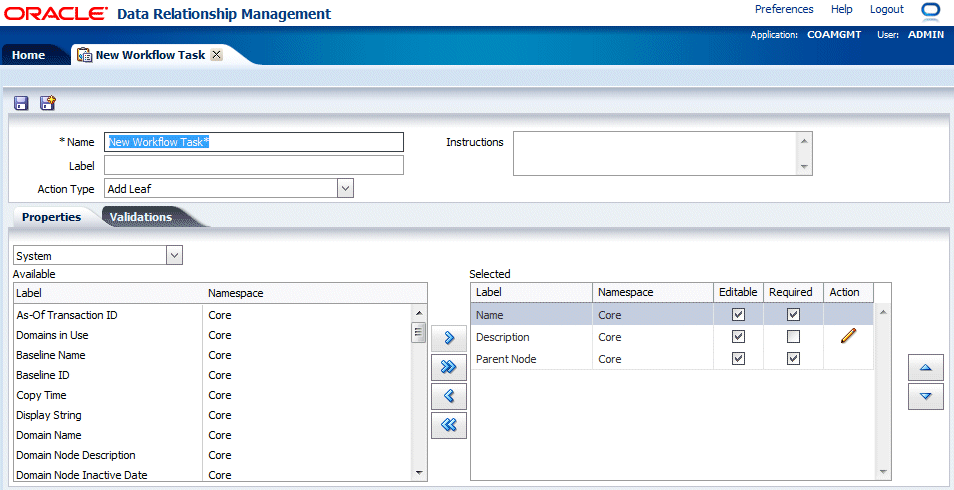Screen dimensions: 954x490
Task: Click Editable column header in Selected table
Action: point(738,292)
